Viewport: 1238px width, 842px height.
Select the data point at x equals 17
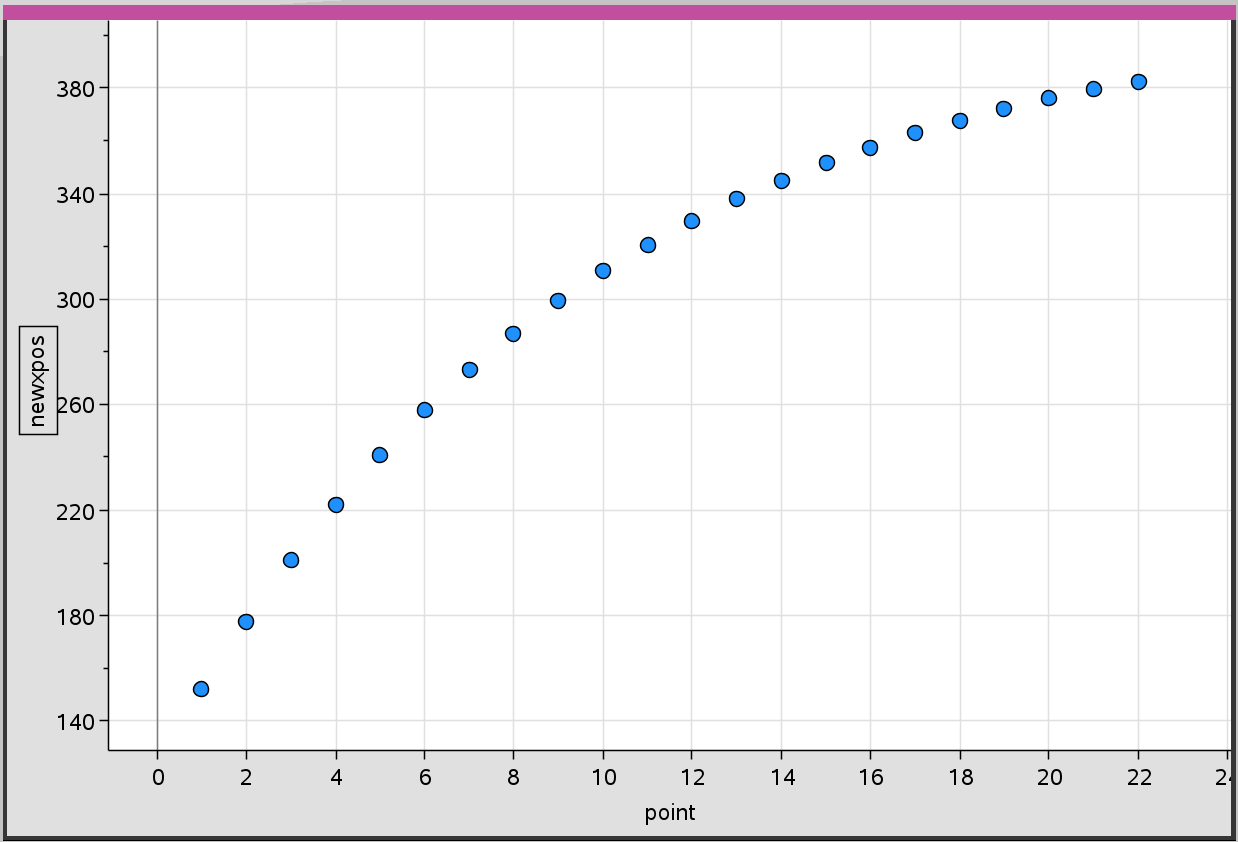pos(915,133)
